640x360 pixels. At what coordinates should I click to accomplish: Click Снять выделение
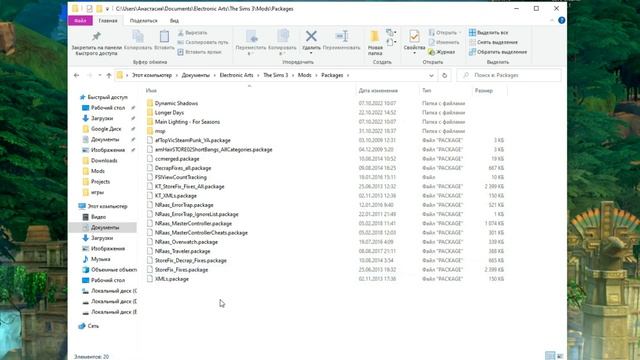pyautogui.click(x=493, y=42)
